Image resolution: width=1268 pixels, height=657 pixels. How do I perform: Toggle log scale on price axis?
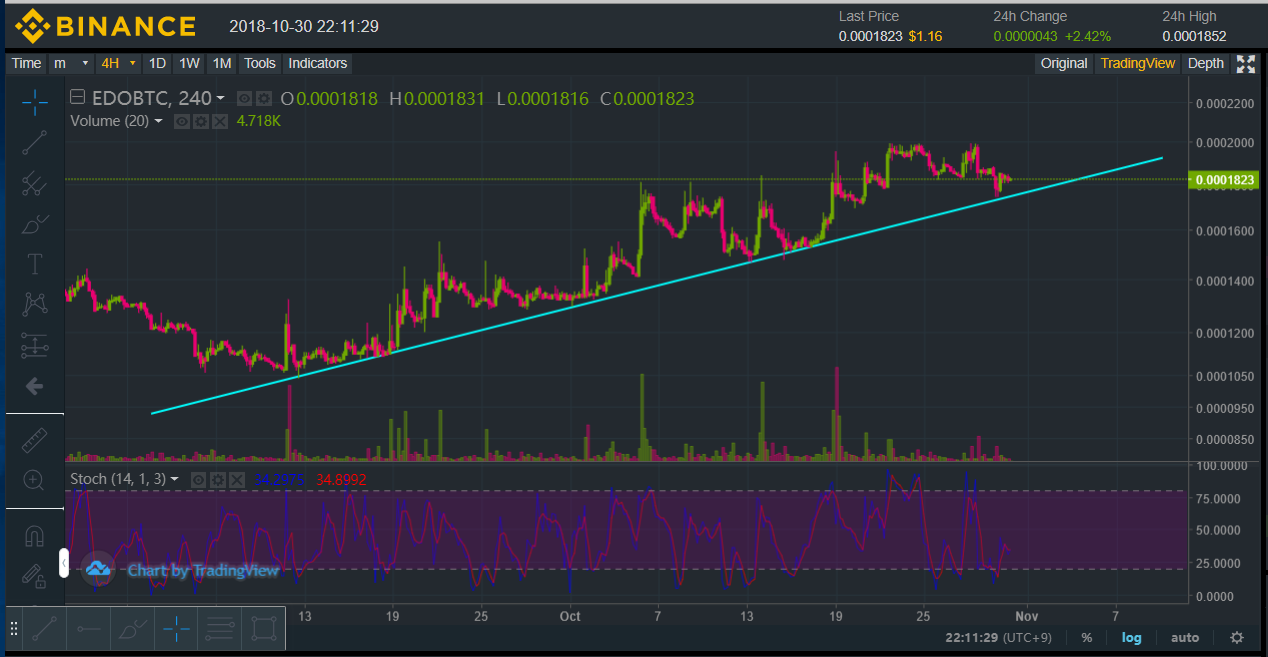[1131, 637]
